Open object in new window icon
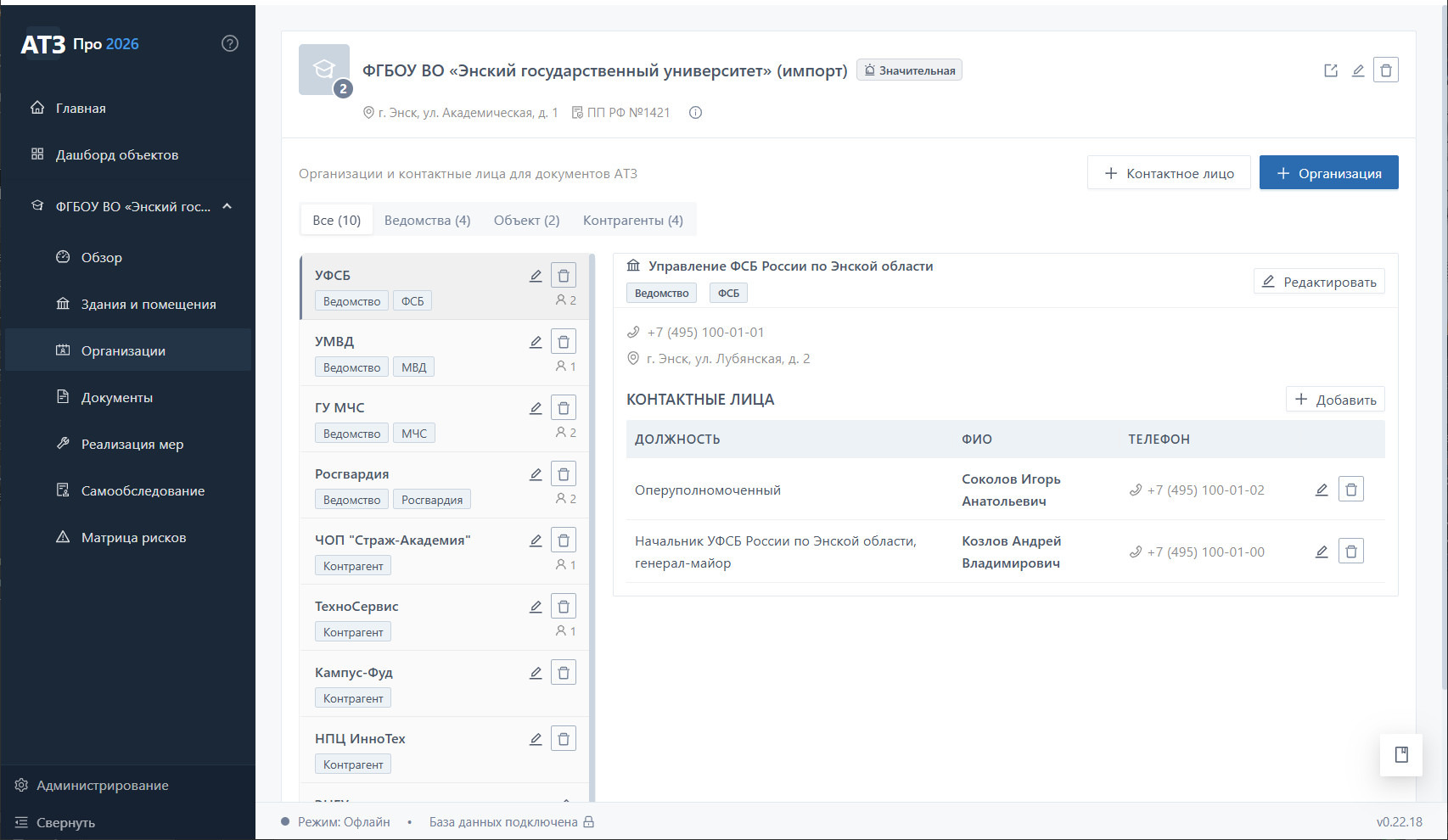This screenshot has width=1448, height=840. pos(1331,70)
